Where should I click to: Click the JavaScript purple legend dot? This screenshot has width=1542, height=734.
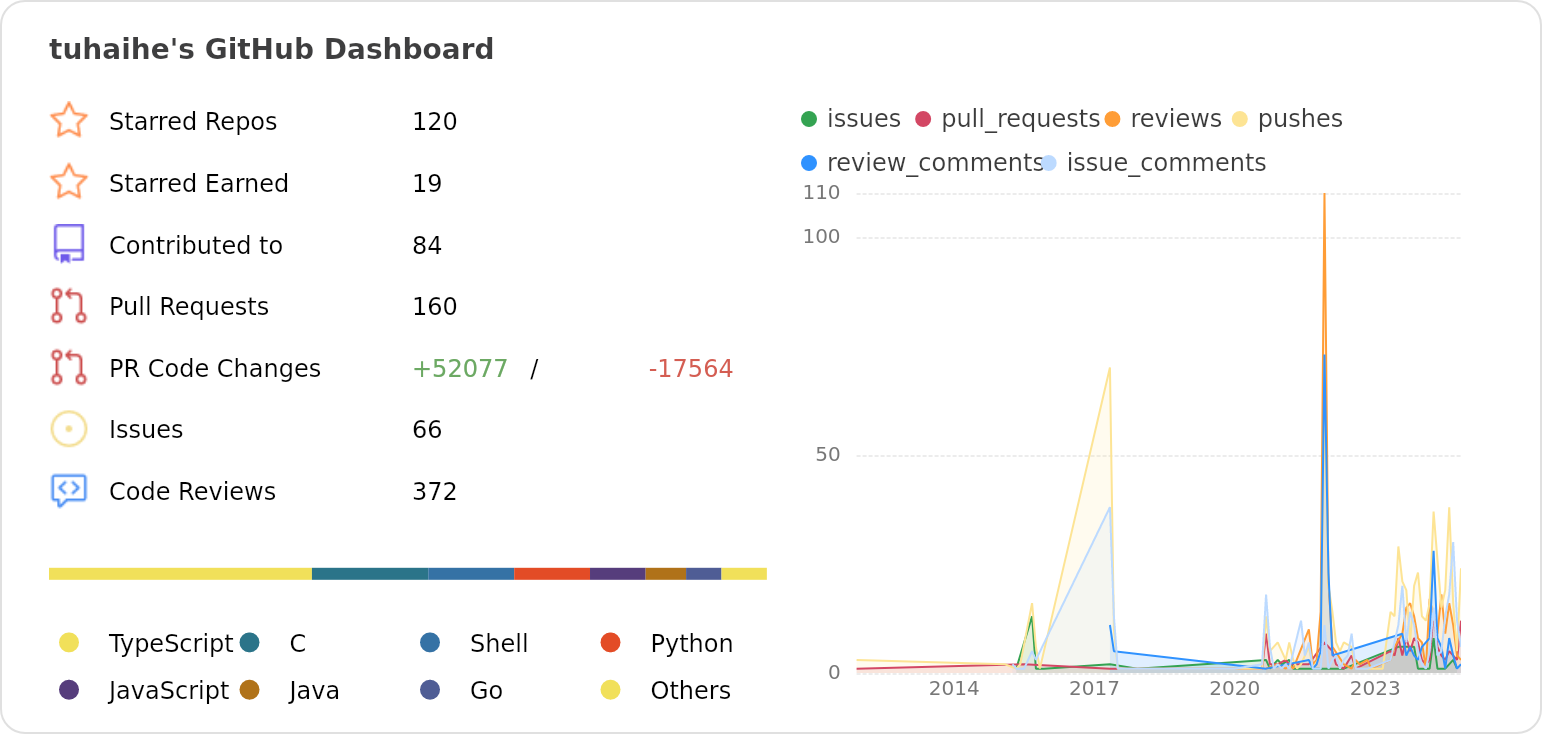coord(69,690)
